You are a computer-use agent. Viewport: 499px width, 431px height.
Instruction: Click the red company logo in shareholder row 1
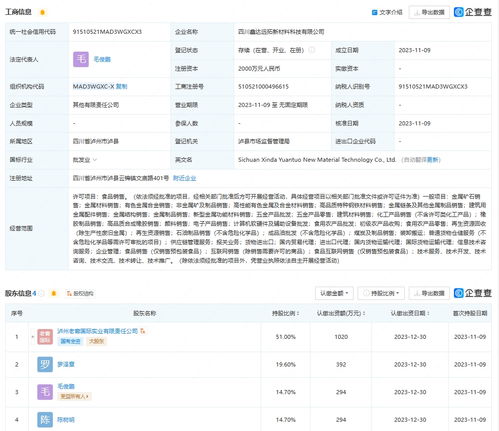click(45, 337)
